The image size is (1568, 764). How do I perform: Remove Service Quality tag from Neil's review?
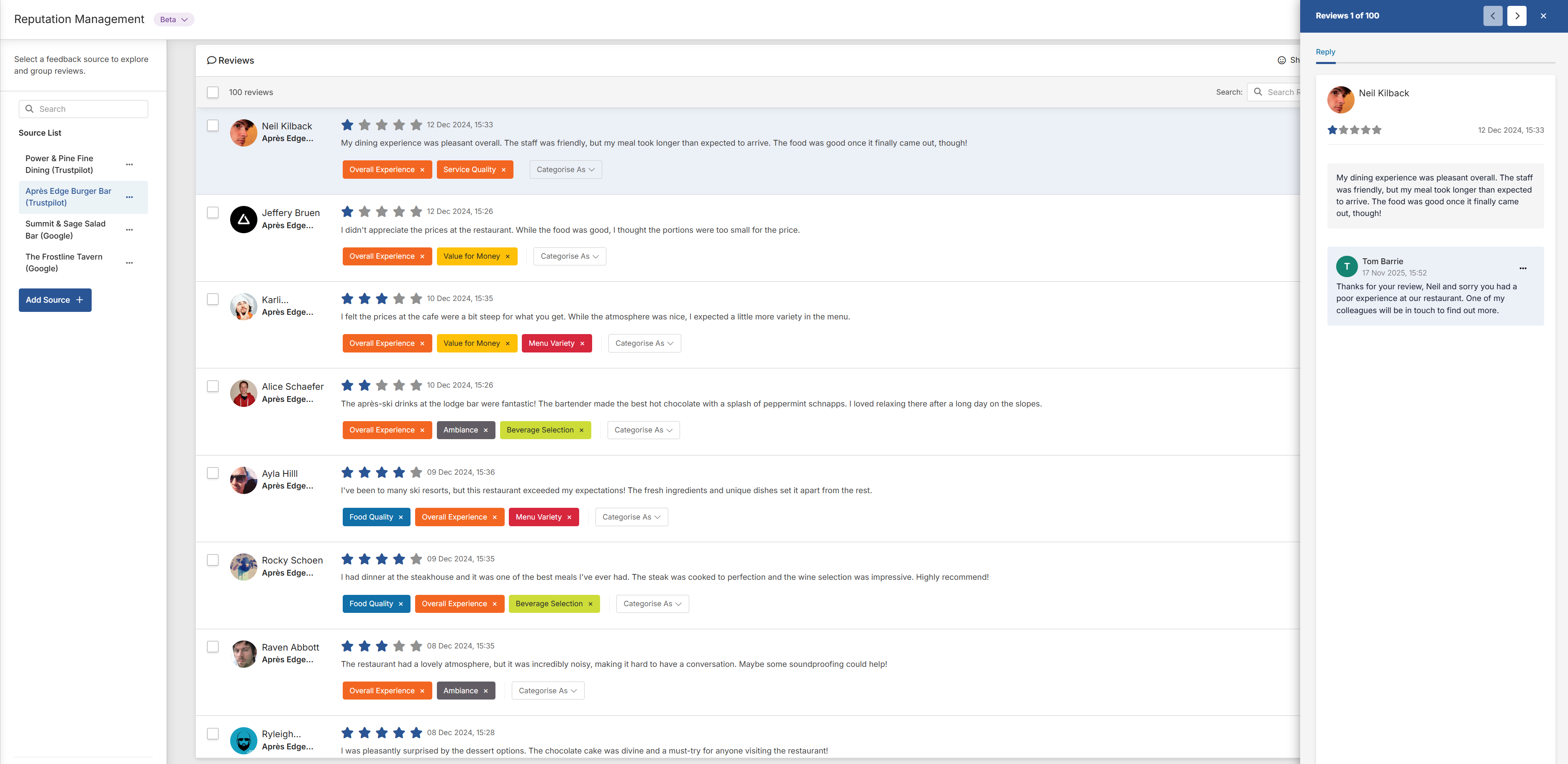pos(503,170)
